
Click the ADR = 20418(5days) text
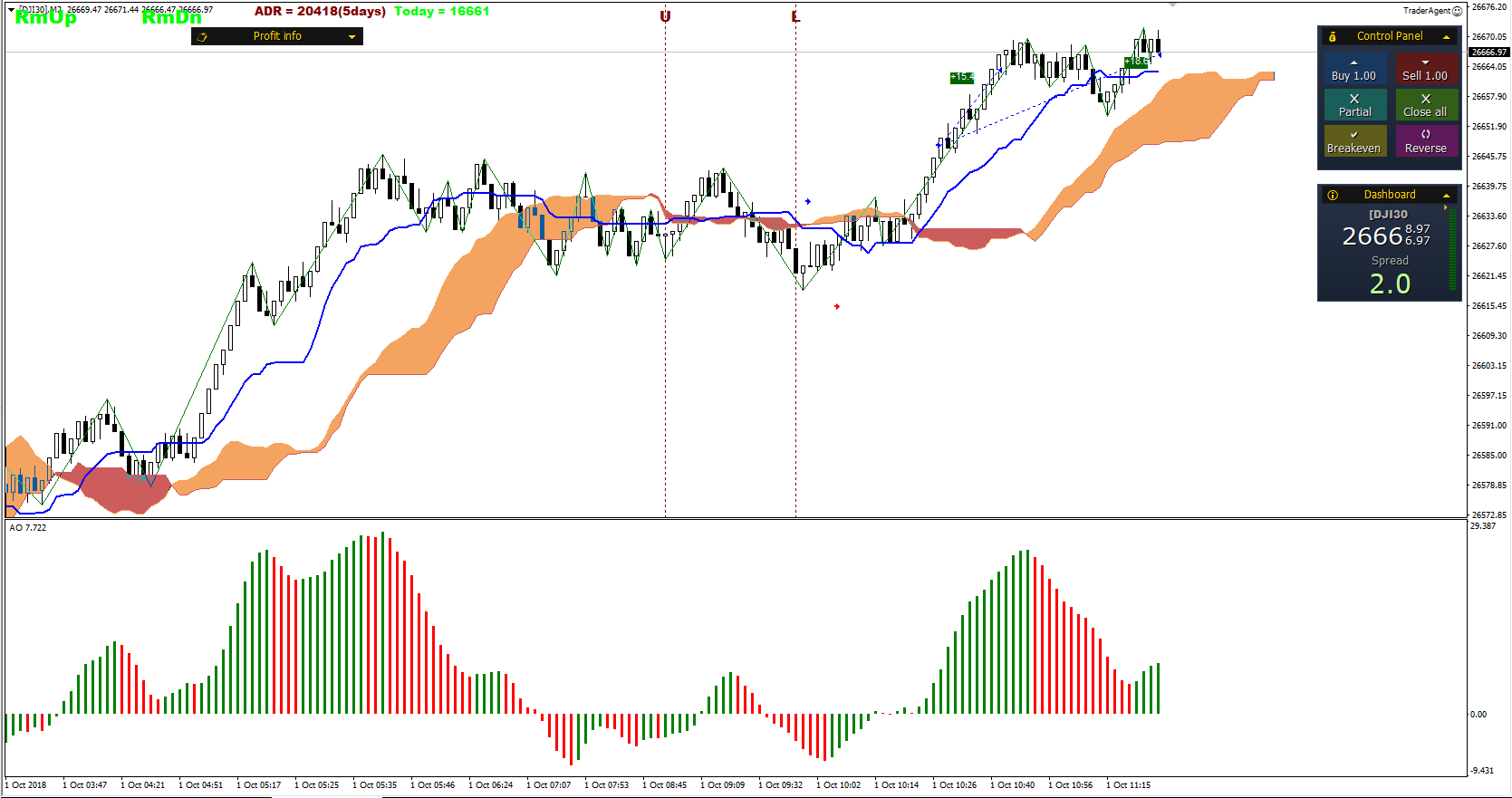(320, 12)
